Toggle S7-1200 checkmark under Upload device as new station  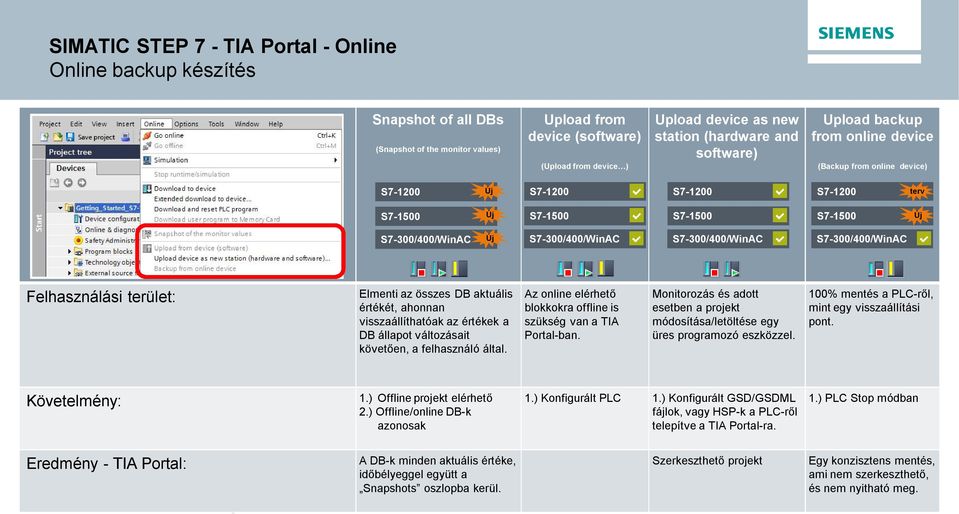[x=780, y=192]
